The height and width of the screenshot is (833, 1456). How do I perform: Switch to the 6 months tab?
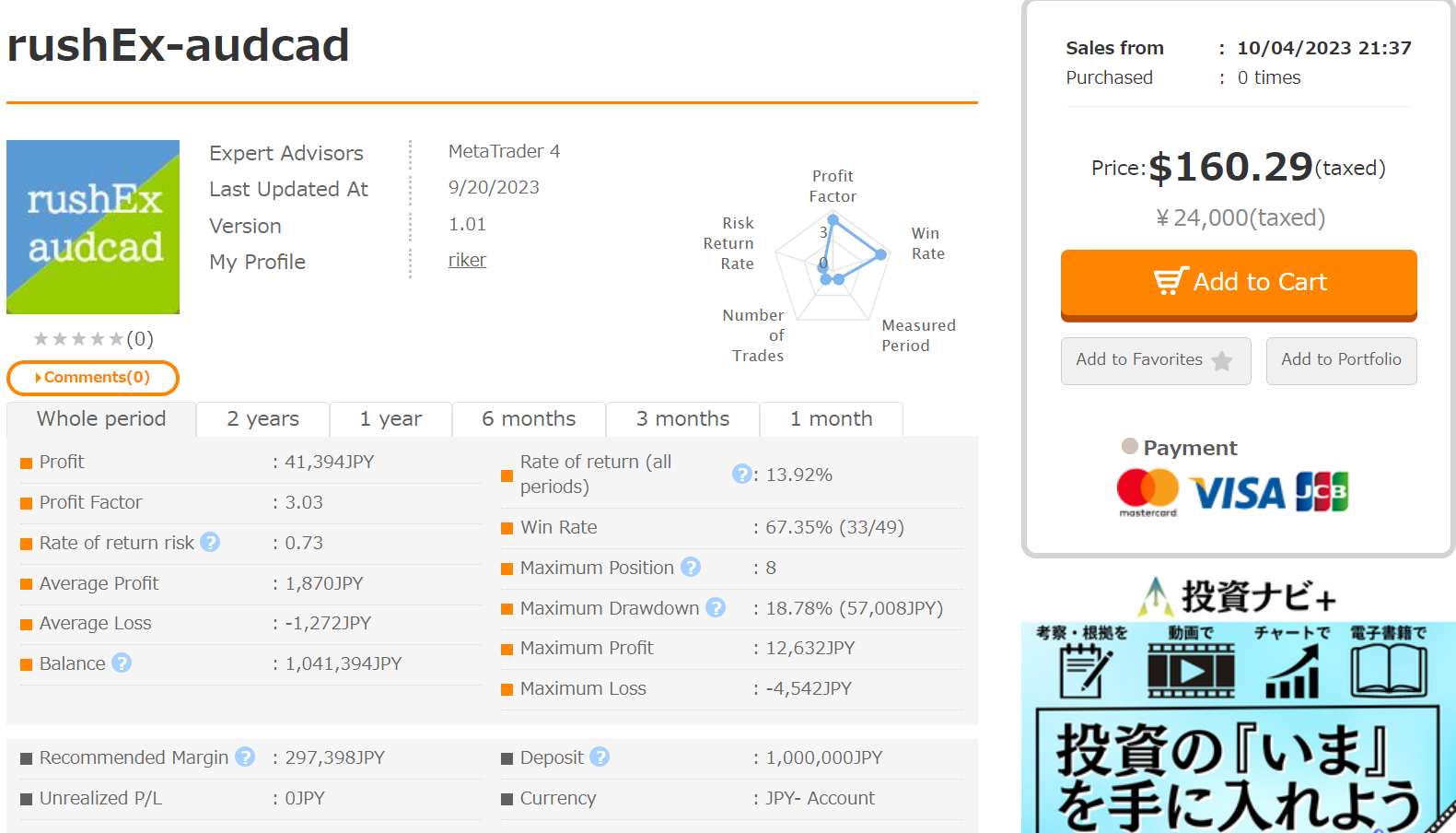click(x=529, y=419)
